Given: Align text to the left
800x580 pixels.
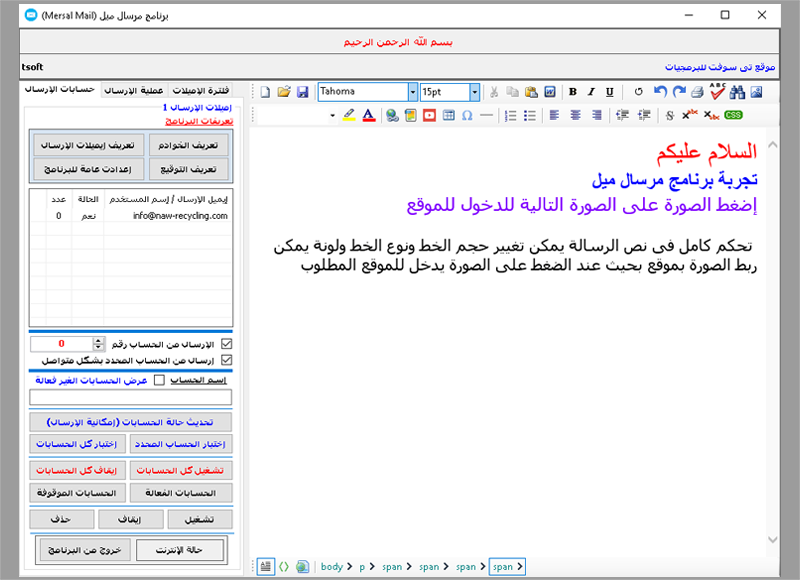Looking at the screenshot, I should (555, 115).
